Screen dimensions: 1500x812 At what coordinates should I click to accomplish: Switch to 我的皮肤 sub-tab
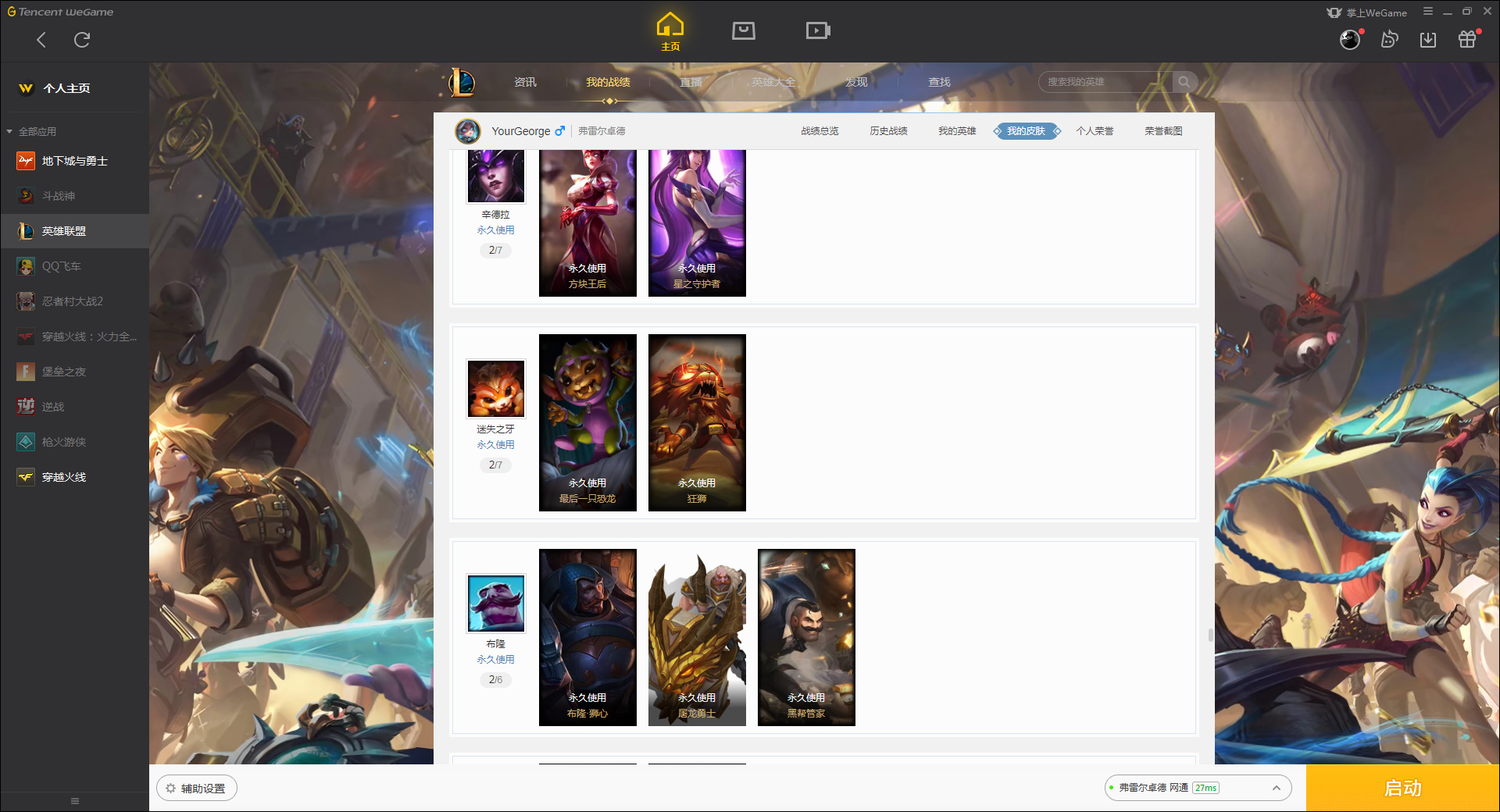coord(1027,131)
